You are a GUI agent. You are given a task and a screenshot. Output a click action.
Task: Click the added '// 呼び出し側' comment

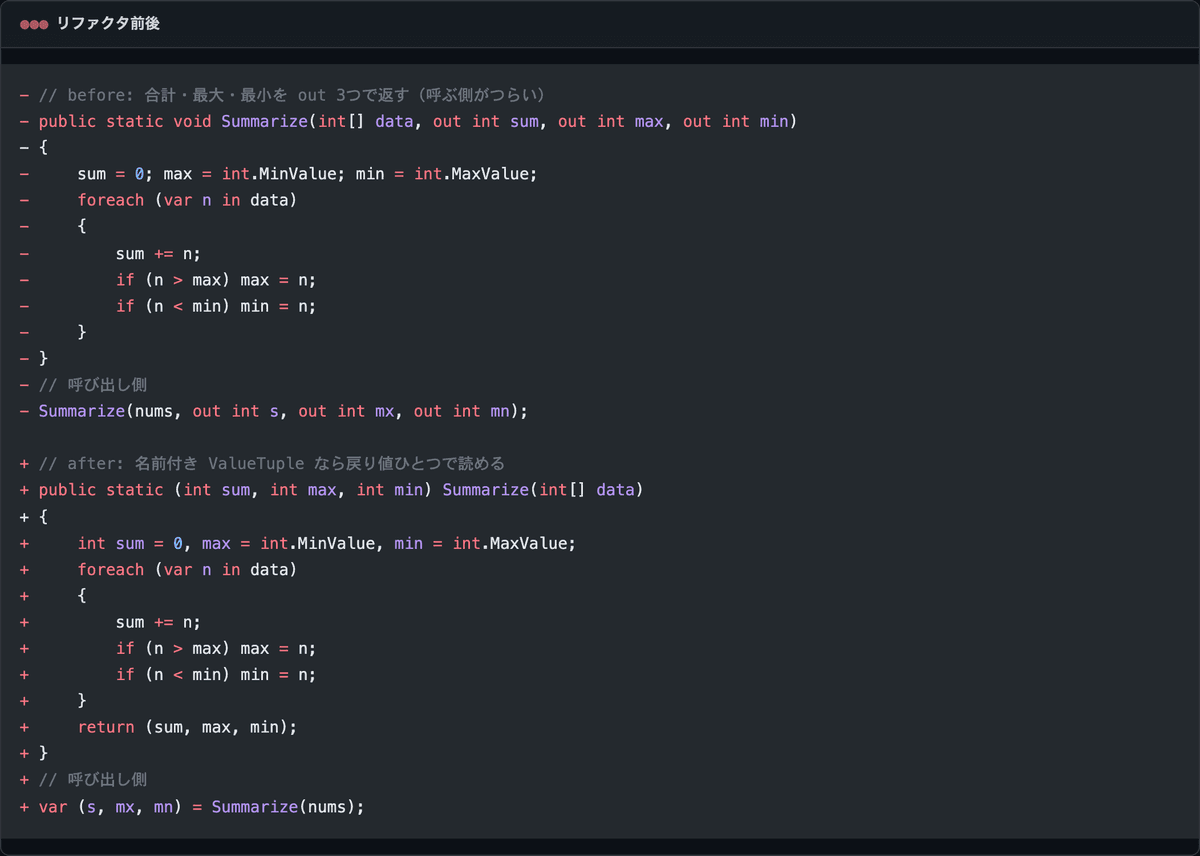[93, 779]
